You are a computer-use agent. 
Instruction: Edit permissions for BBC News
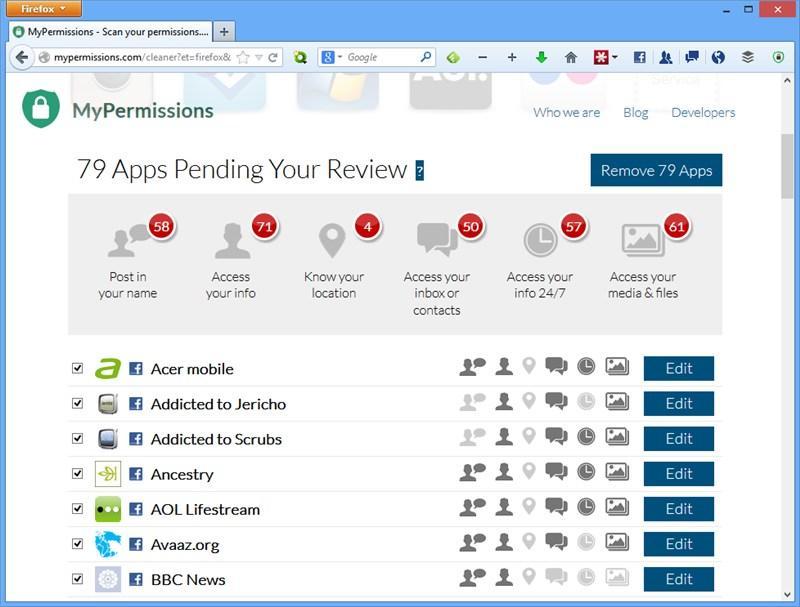pos(679,579)
